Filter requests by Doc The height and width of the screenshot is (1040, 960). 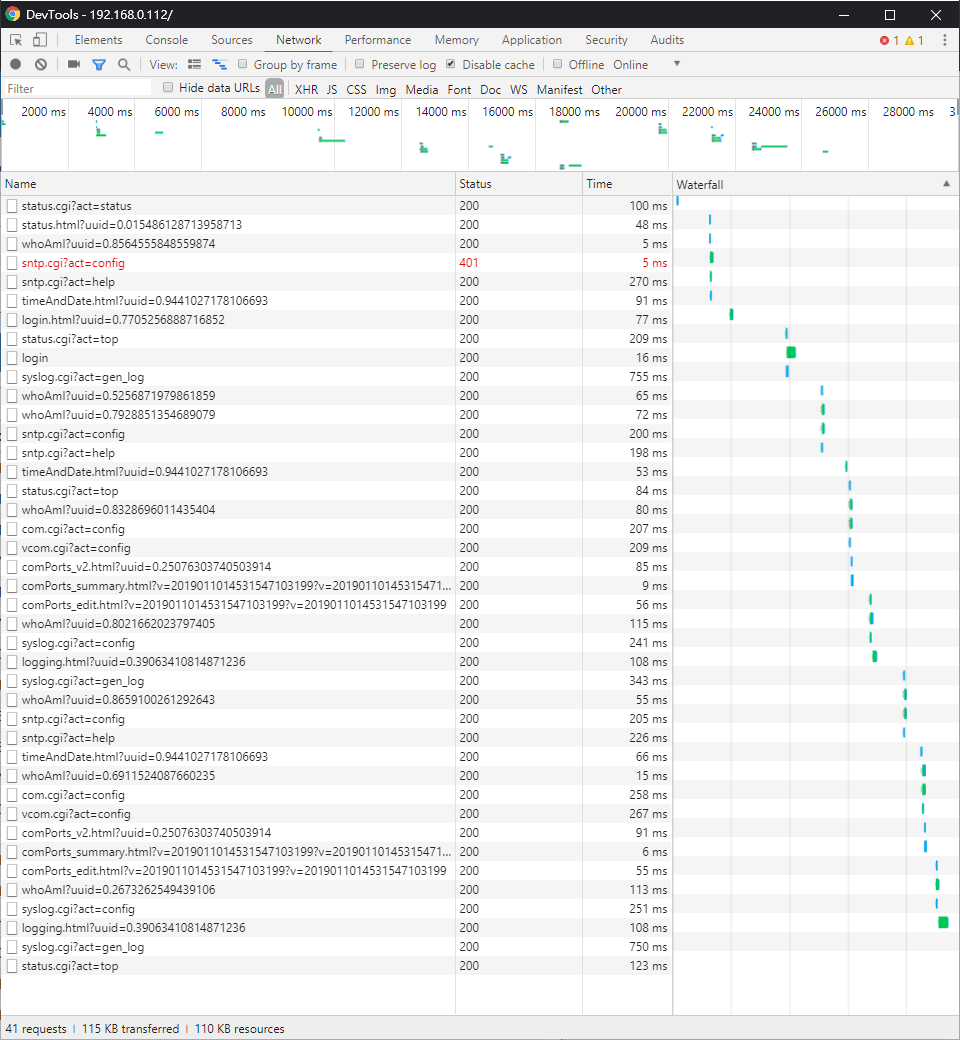point(490,90)
